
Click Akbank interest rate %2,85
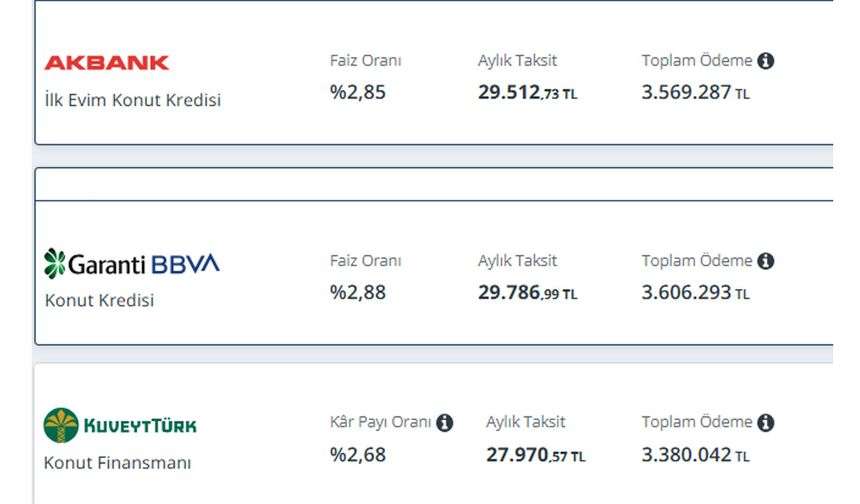(x=358, y=92)
